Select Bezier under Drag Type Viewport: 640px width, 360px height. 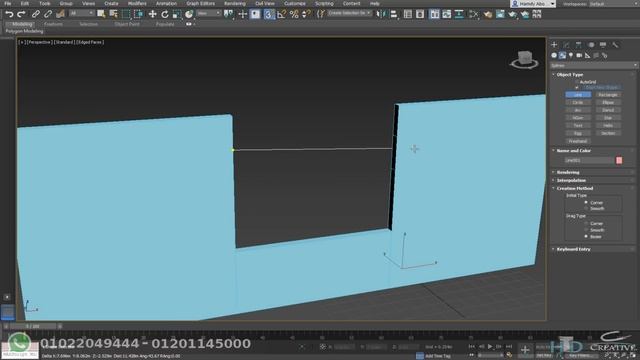[x=586, y=237]
